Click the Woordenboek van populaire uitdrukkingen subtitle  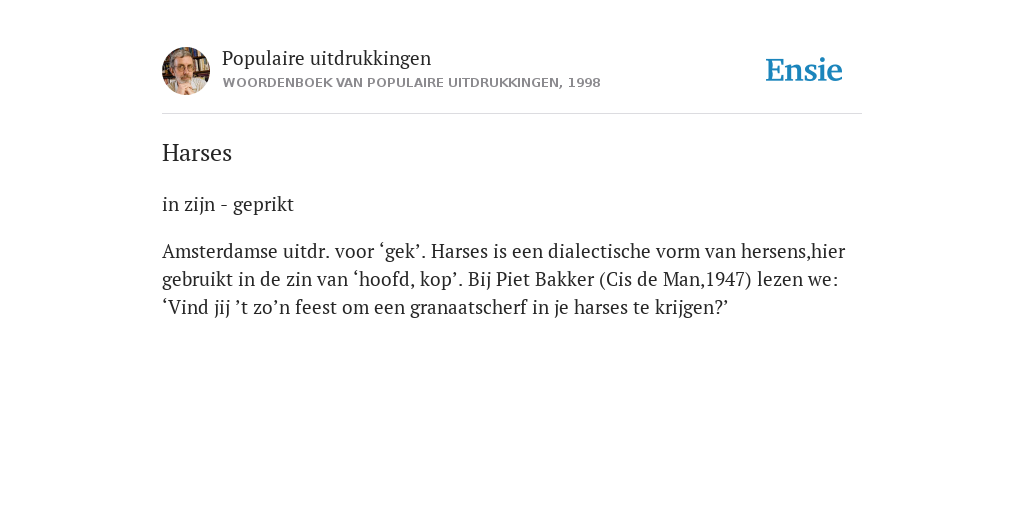click(411, 83)
